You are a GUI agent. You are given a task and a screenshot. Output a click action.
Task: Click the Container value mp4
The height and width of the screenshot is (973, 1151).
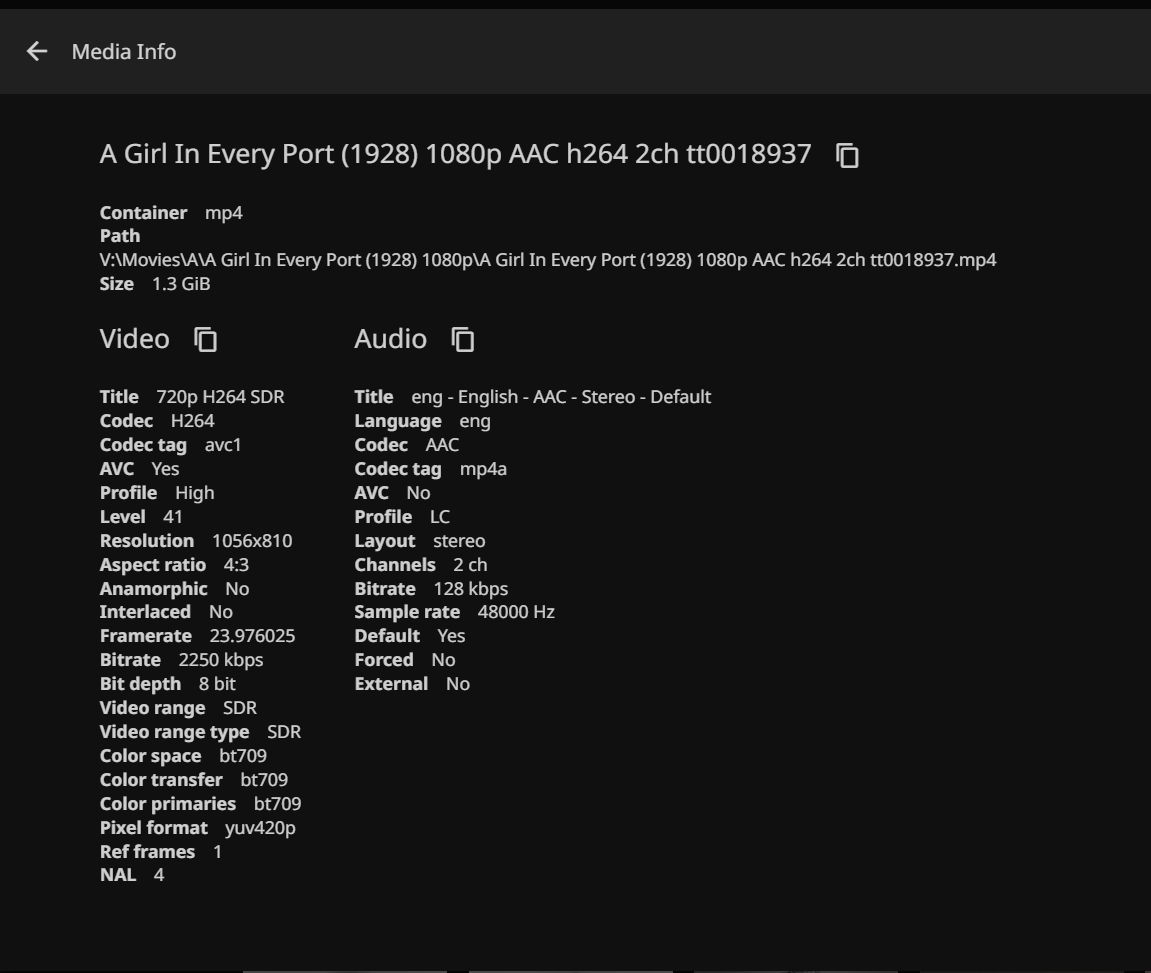tap(224, 213)
